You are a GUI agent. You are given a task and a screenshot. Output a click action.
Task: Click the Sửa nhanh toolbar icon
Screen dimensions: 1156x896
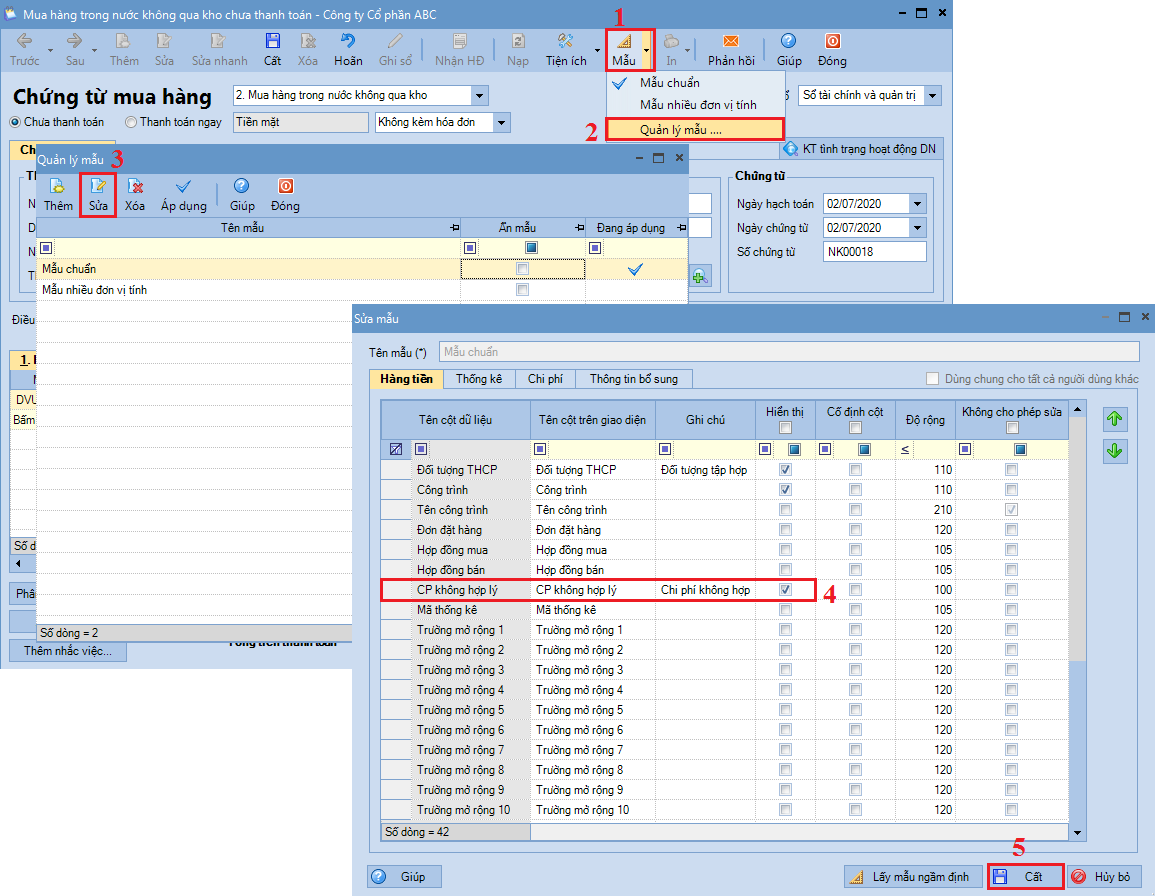218,41
